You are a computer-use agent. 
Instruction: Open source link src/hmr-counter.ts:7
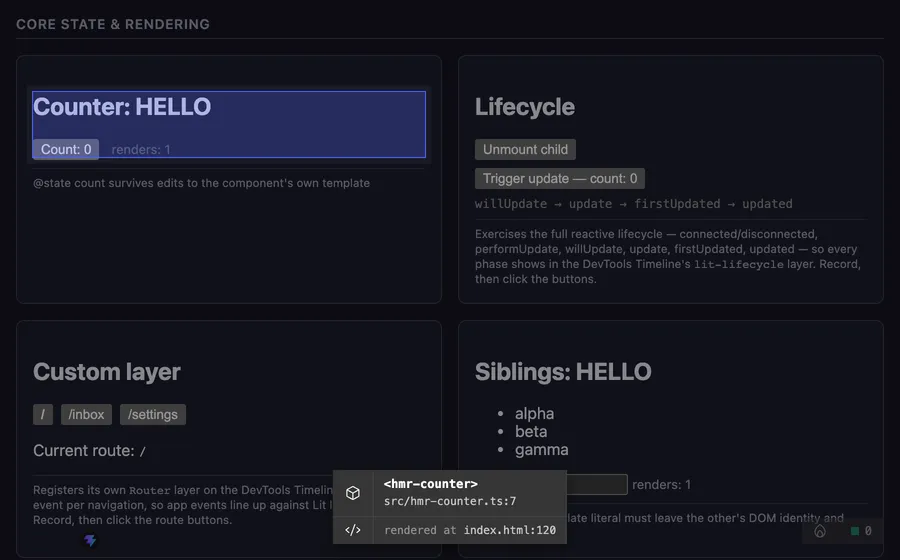click(450, 501)
